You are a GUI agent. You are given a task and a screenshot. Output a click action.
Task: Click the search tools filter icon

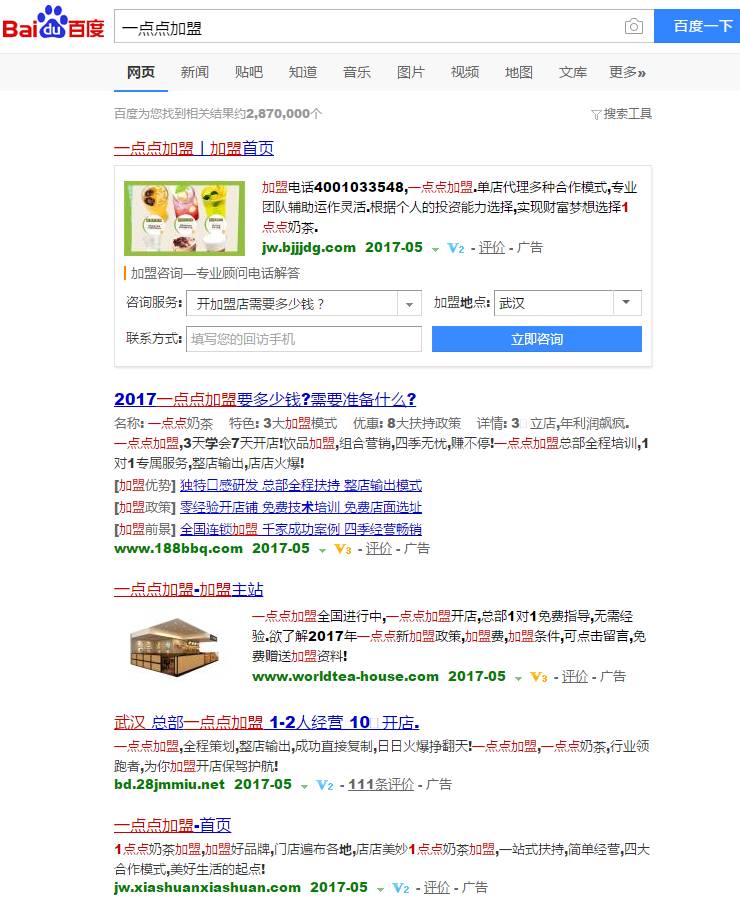coord(596,114)
